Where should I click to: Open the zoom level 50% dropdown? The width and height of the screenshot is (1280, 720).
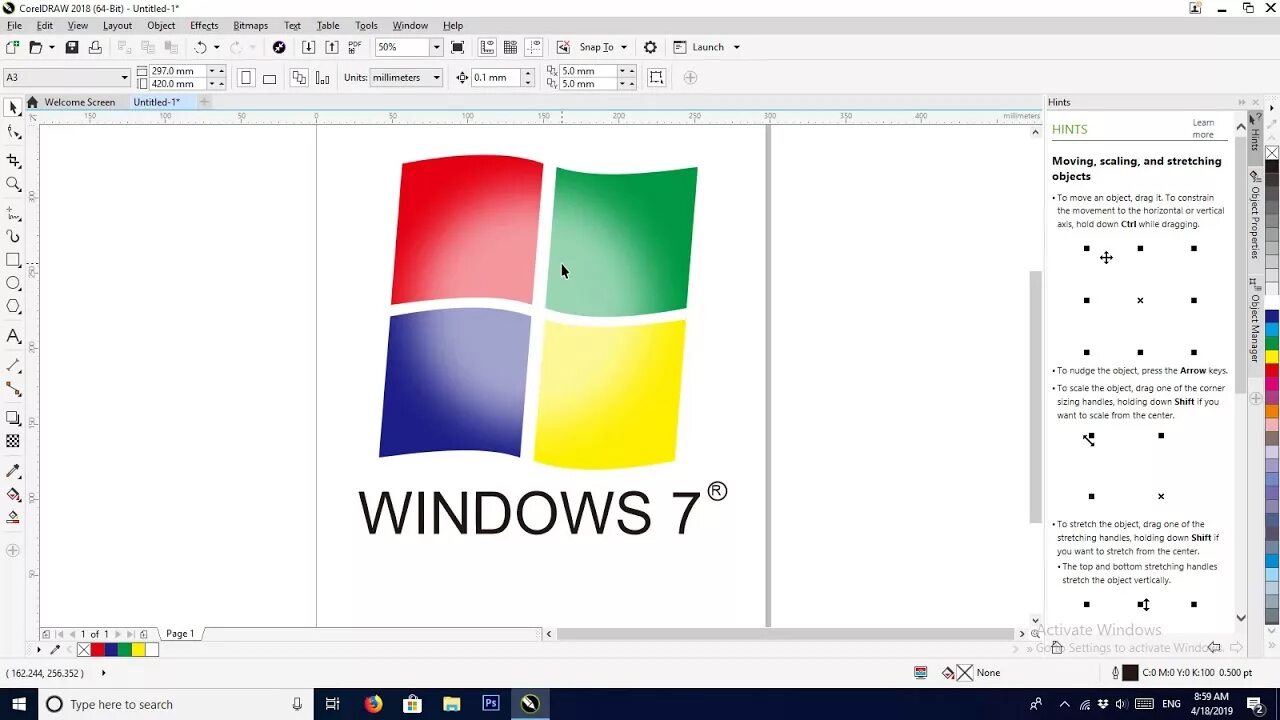[436, 47]
